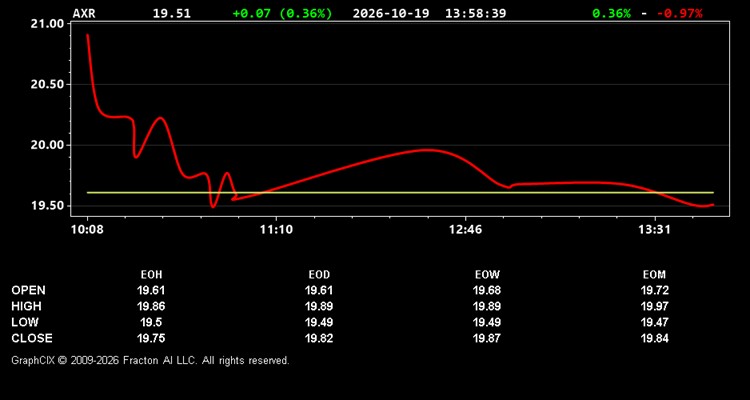Click the 10:08 time axis label
Viewport: 750px width, 400px height.
point(87,230)
